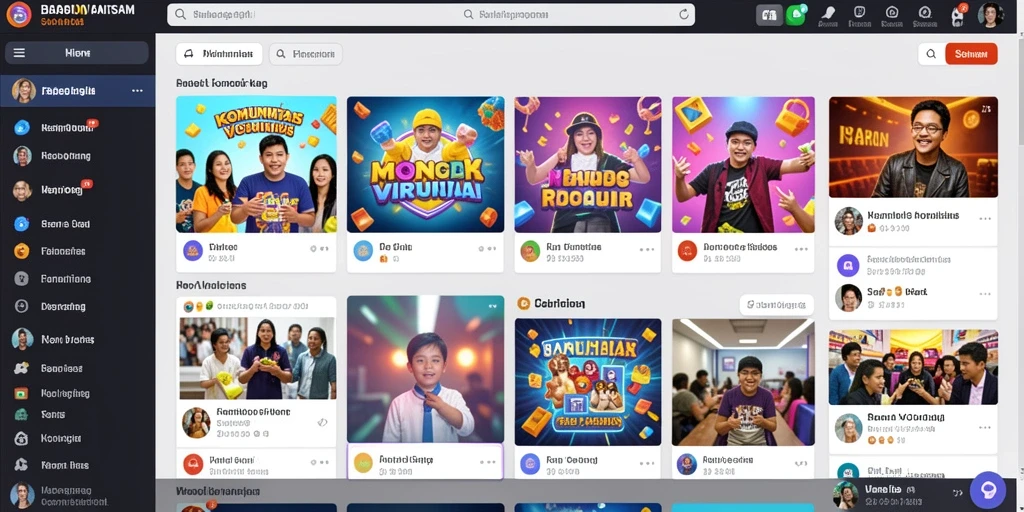Screen dimensions: 1024x512
Task: Click purple channel icon under the KOMUNITAS card
Action: coord(193,250)
